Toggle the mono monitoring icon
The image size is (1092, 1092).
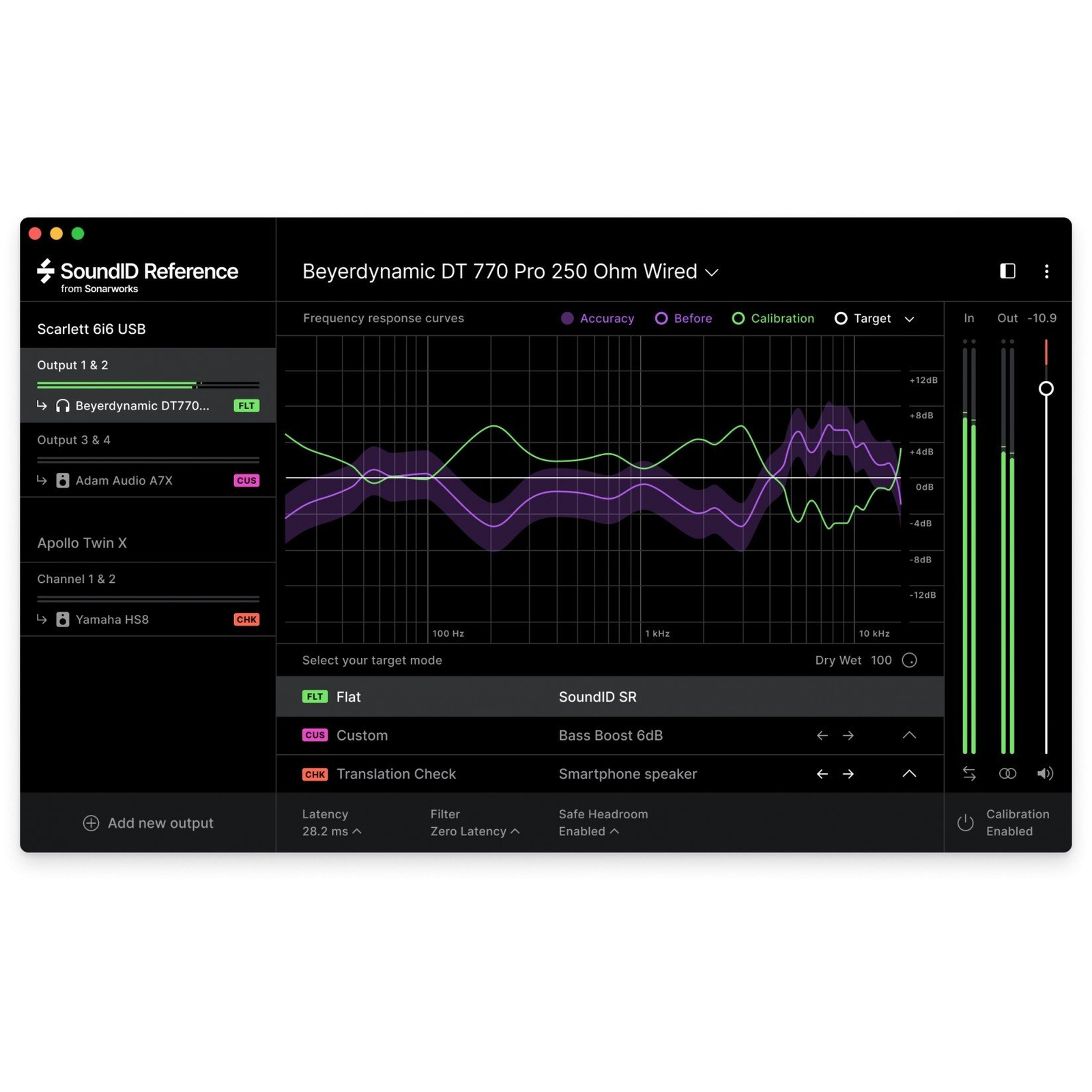(x=1007, y=773)
